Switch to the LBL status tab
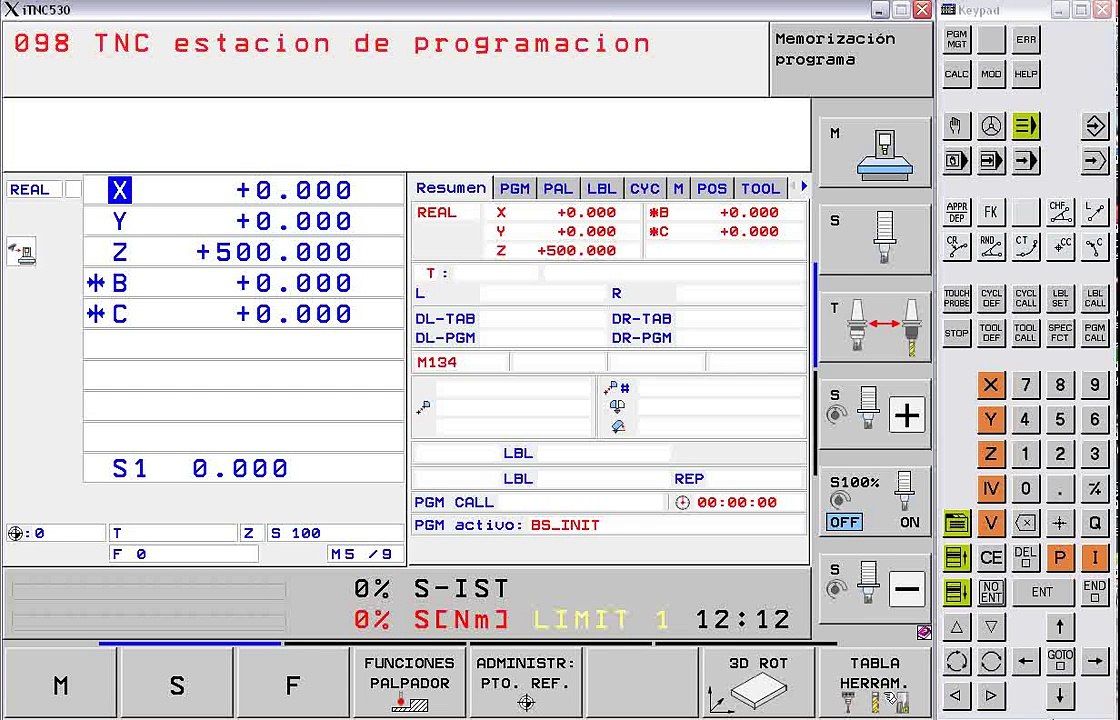1120x720 pixels. pyautogui.click(x=601, y=189)
